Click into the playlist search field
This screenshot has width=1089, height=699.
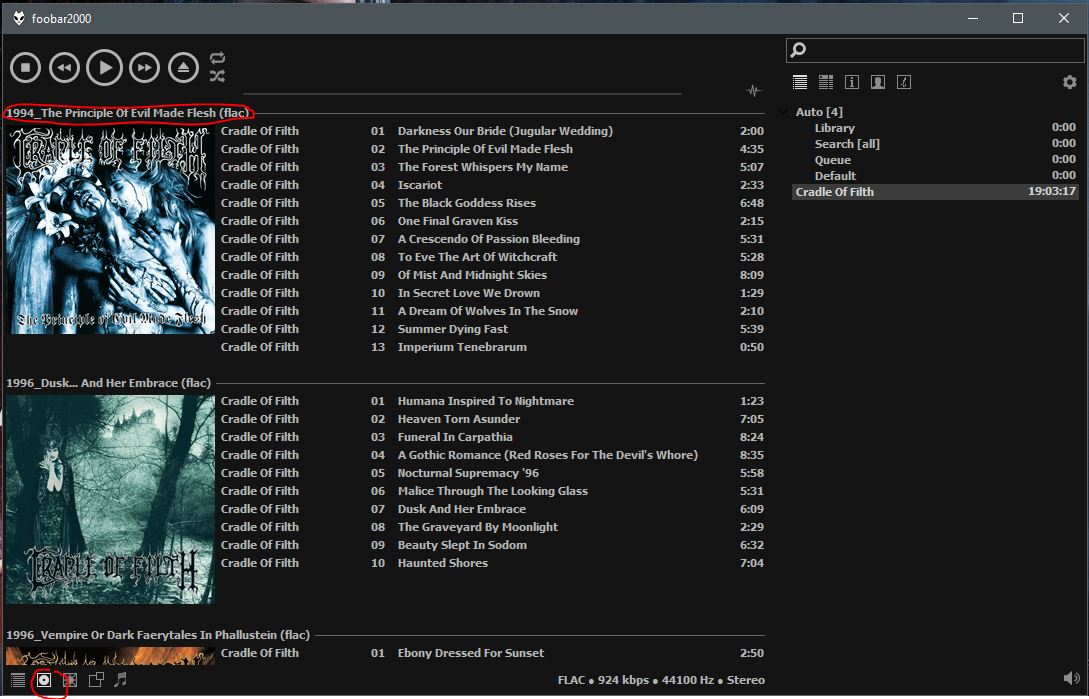[x=940, y=50]
